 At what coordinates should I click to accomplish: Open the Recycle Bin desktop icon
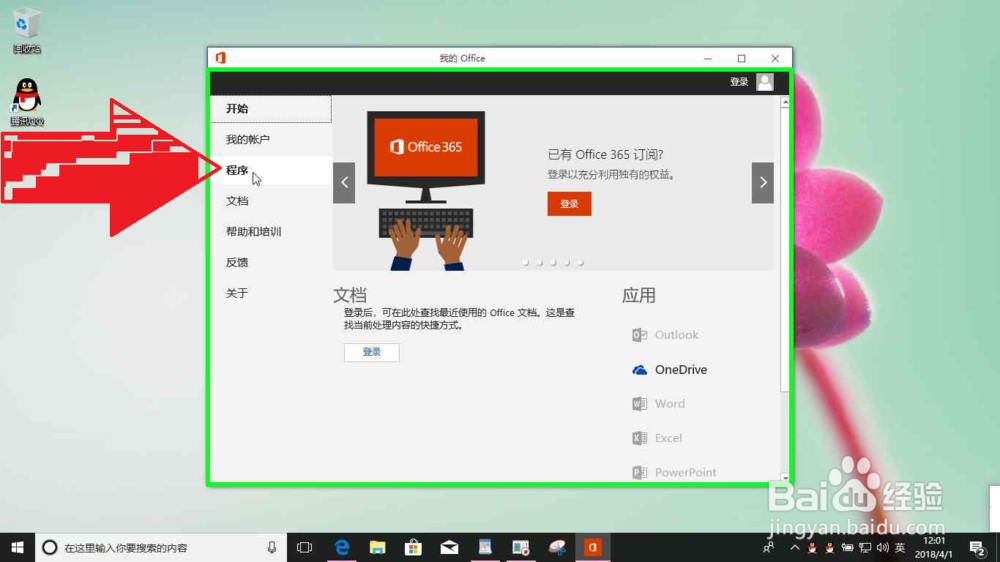[26, 31]
